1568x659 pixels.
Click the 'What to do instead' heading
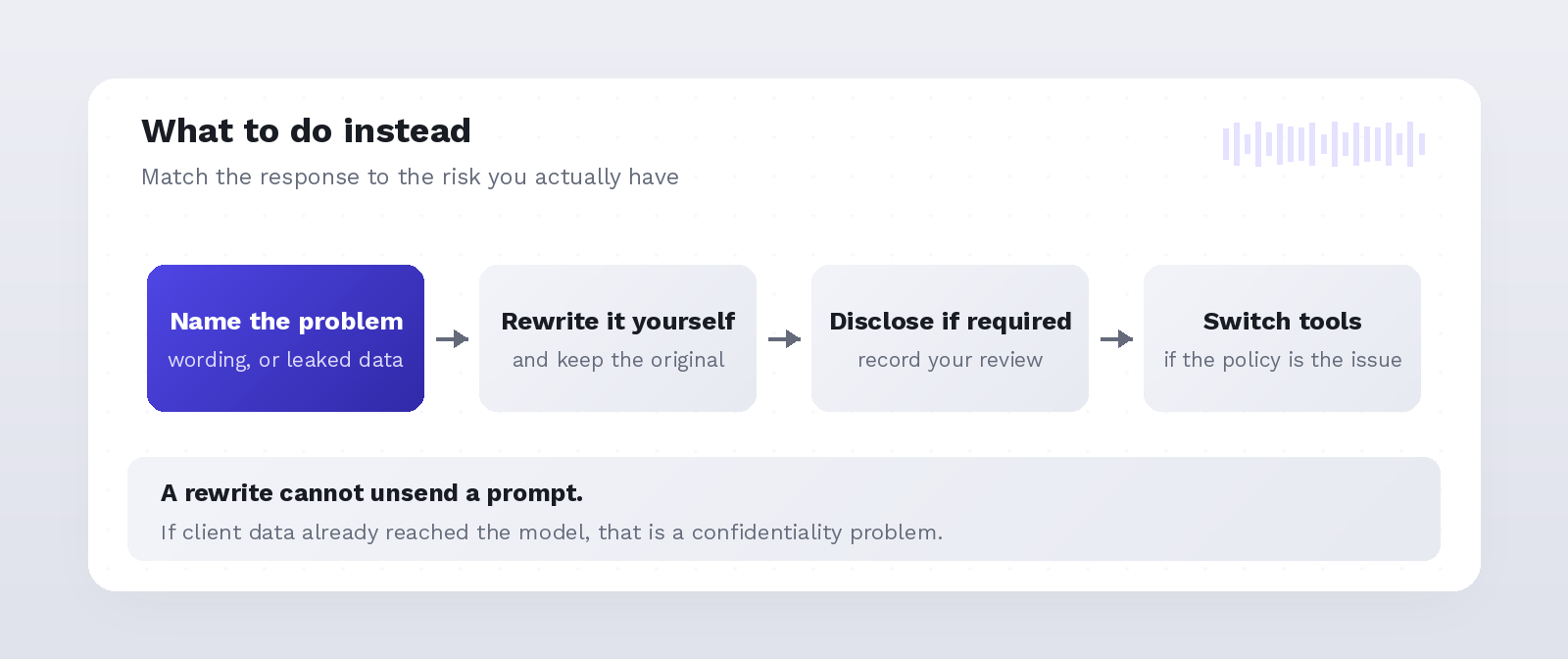coord(306,130)
